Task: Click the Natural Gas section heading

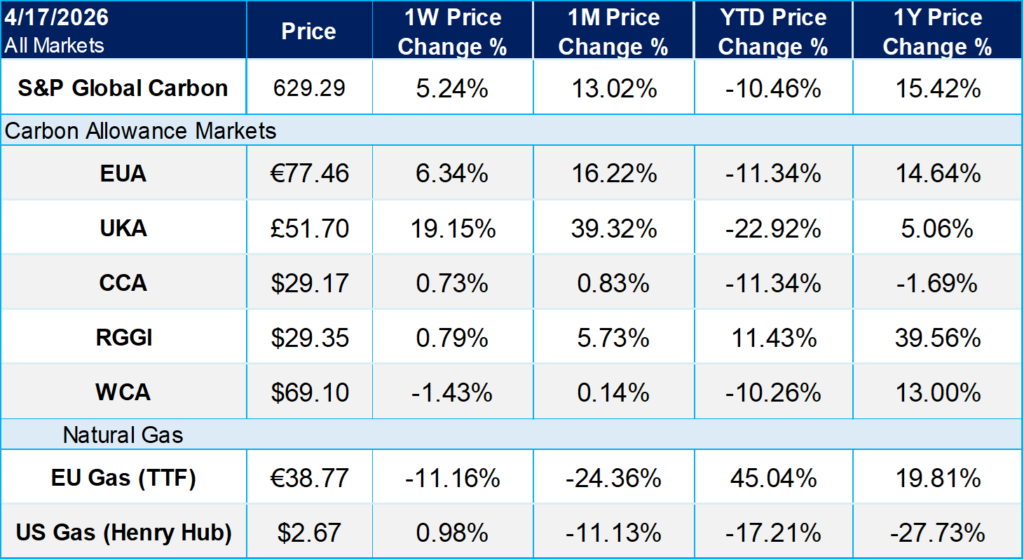Action: [x=122, y=435]
